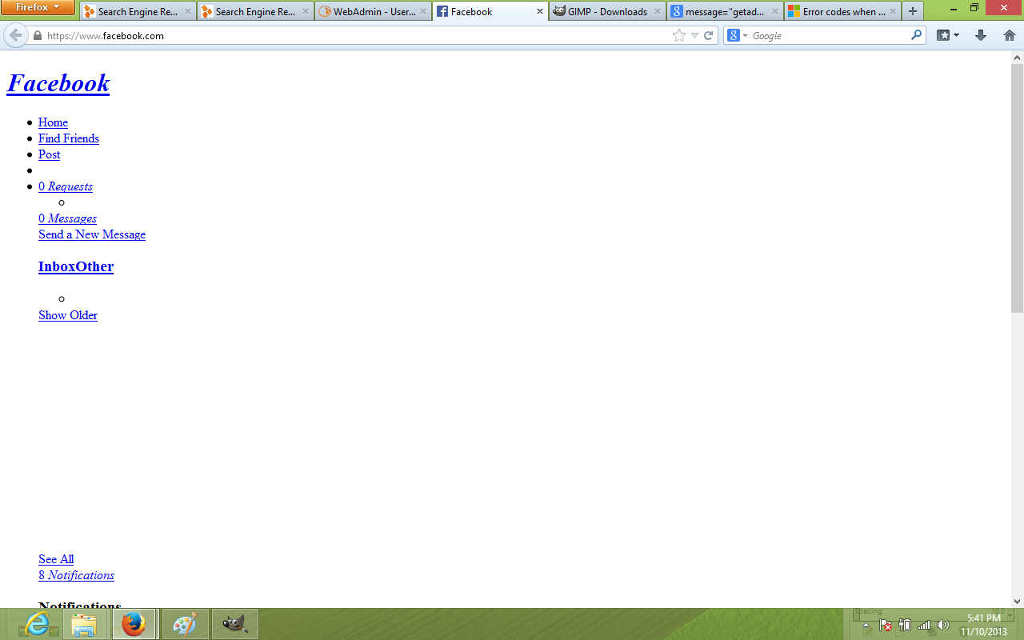The image size is (1024, 640).
Task: Click the search magnifier icon
Action: pos(916,35)
